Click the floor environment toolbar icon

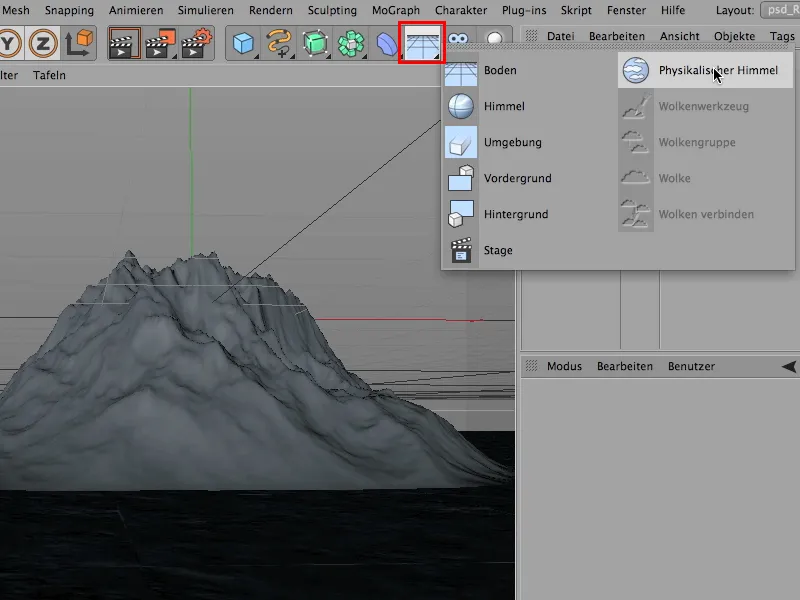coord(422,43)
